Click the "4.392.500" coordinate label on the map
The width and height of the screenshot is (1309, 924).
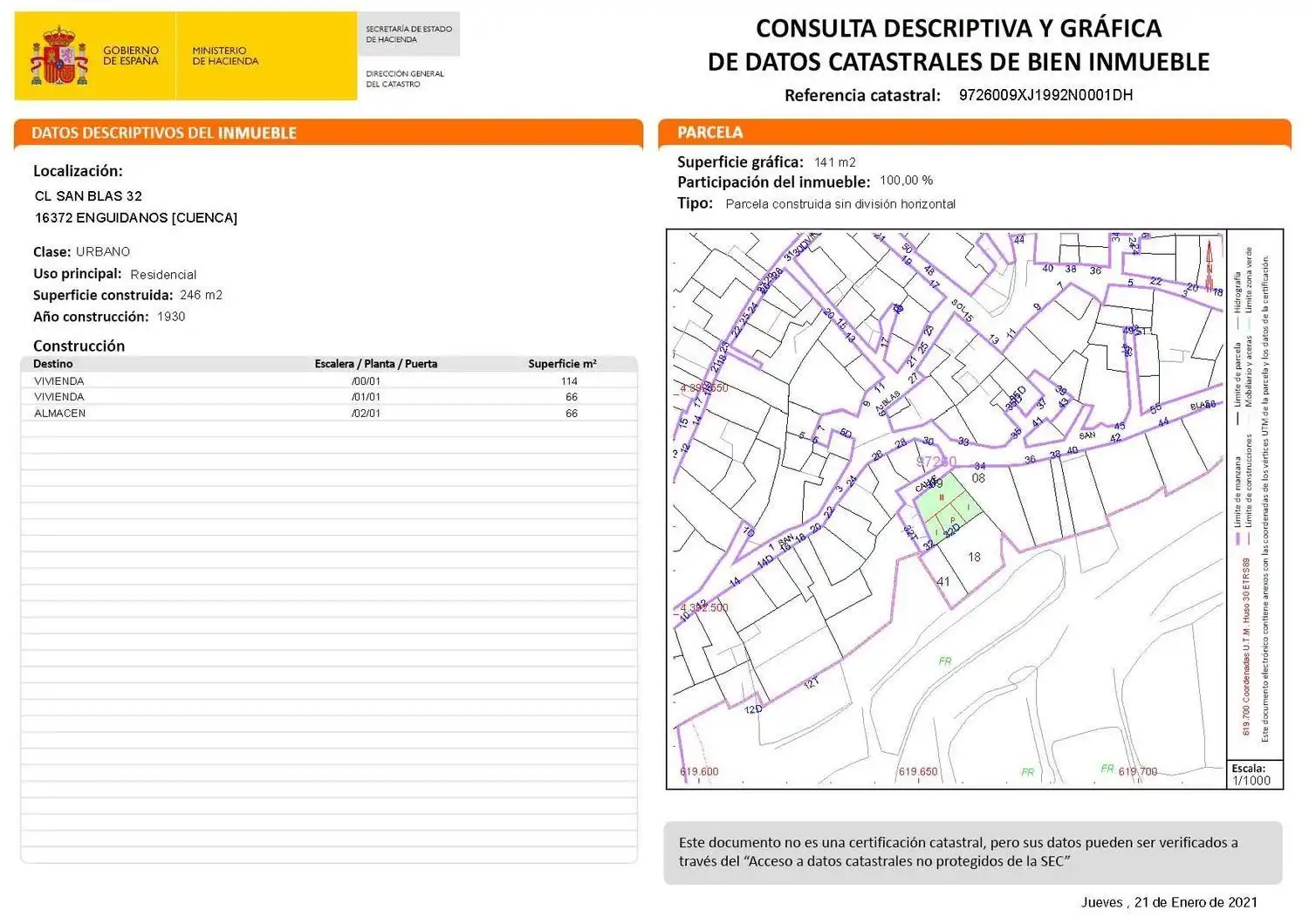click(703, 607)
